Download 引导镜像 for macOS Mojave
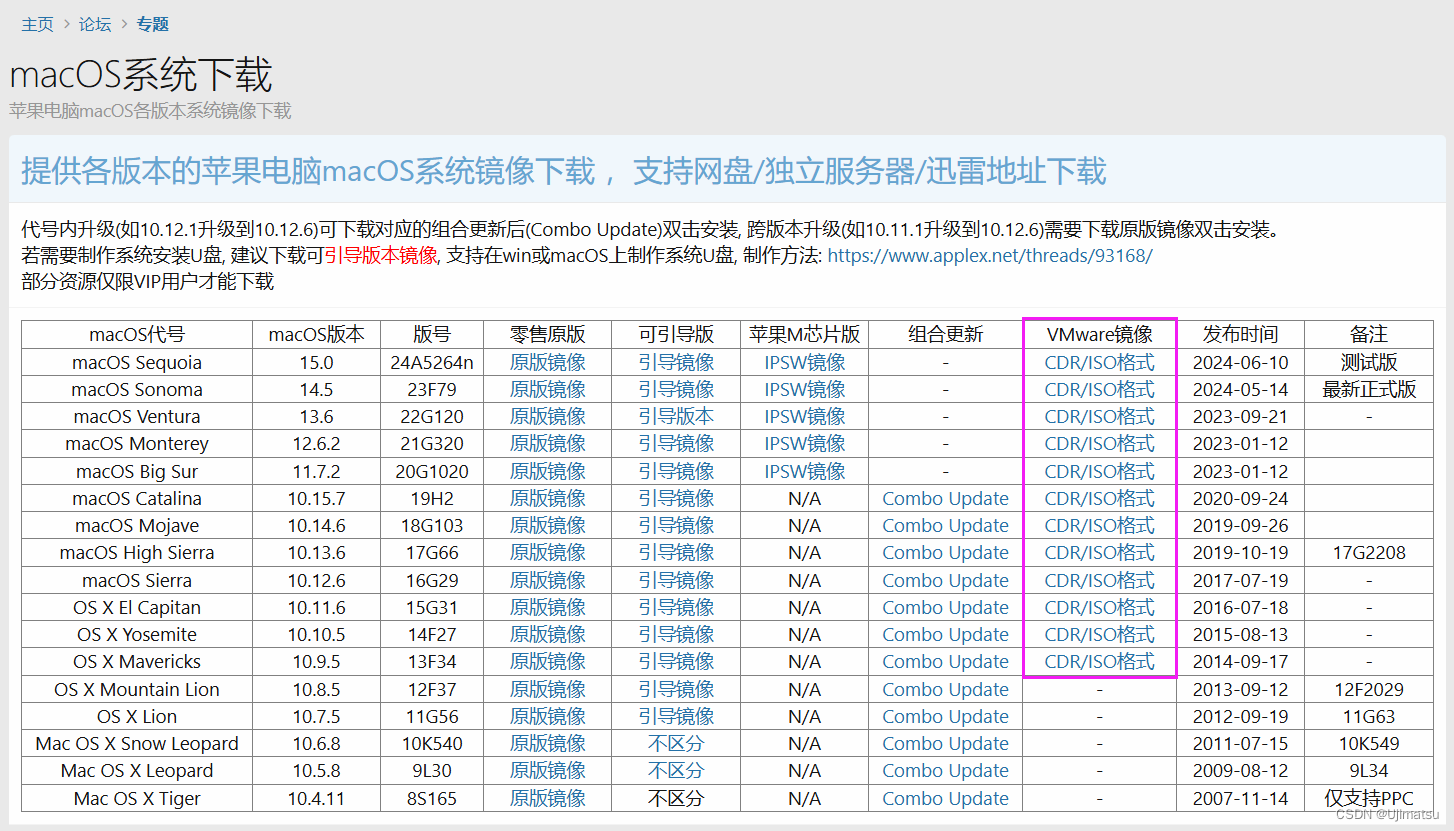Image resolution: width=1454 pixels, height=831 pixels. (676, 525)
